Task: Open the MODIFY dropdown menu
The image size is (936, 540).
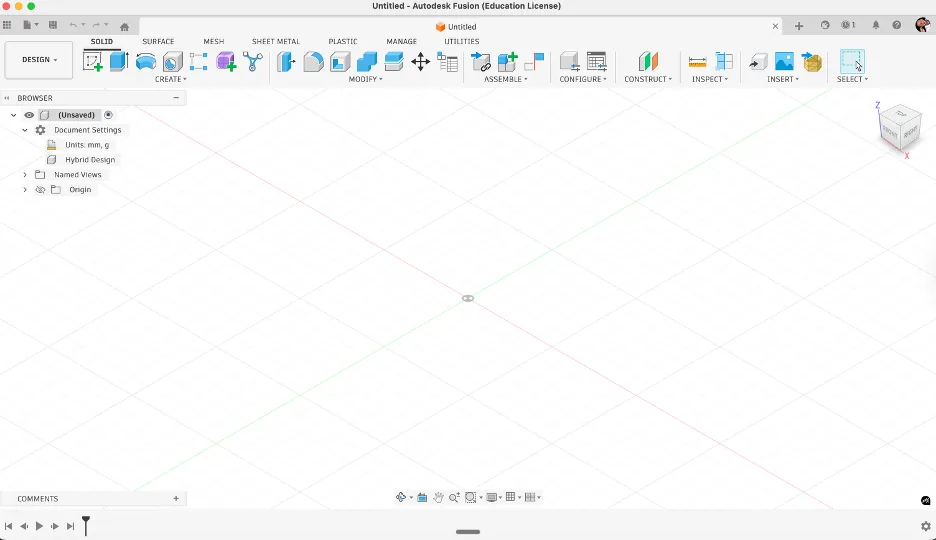Action: pos(365,79)
